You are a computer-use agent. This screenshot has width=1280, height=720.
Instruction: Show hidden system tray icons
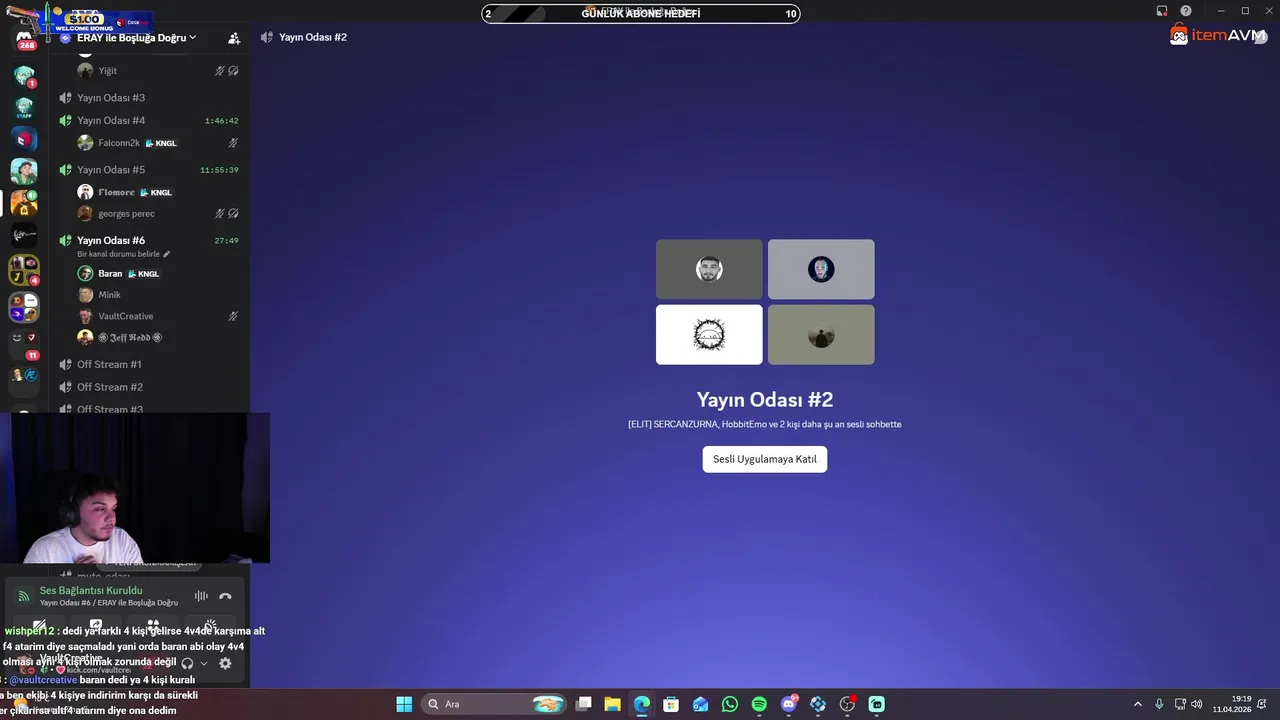(x=1137, y=704)
